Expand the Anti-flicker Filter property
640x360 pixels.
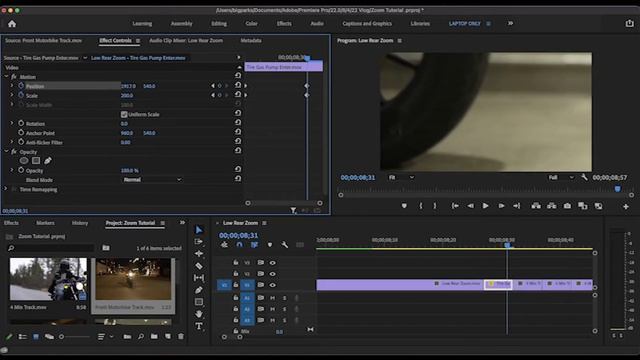pos(12,142)
